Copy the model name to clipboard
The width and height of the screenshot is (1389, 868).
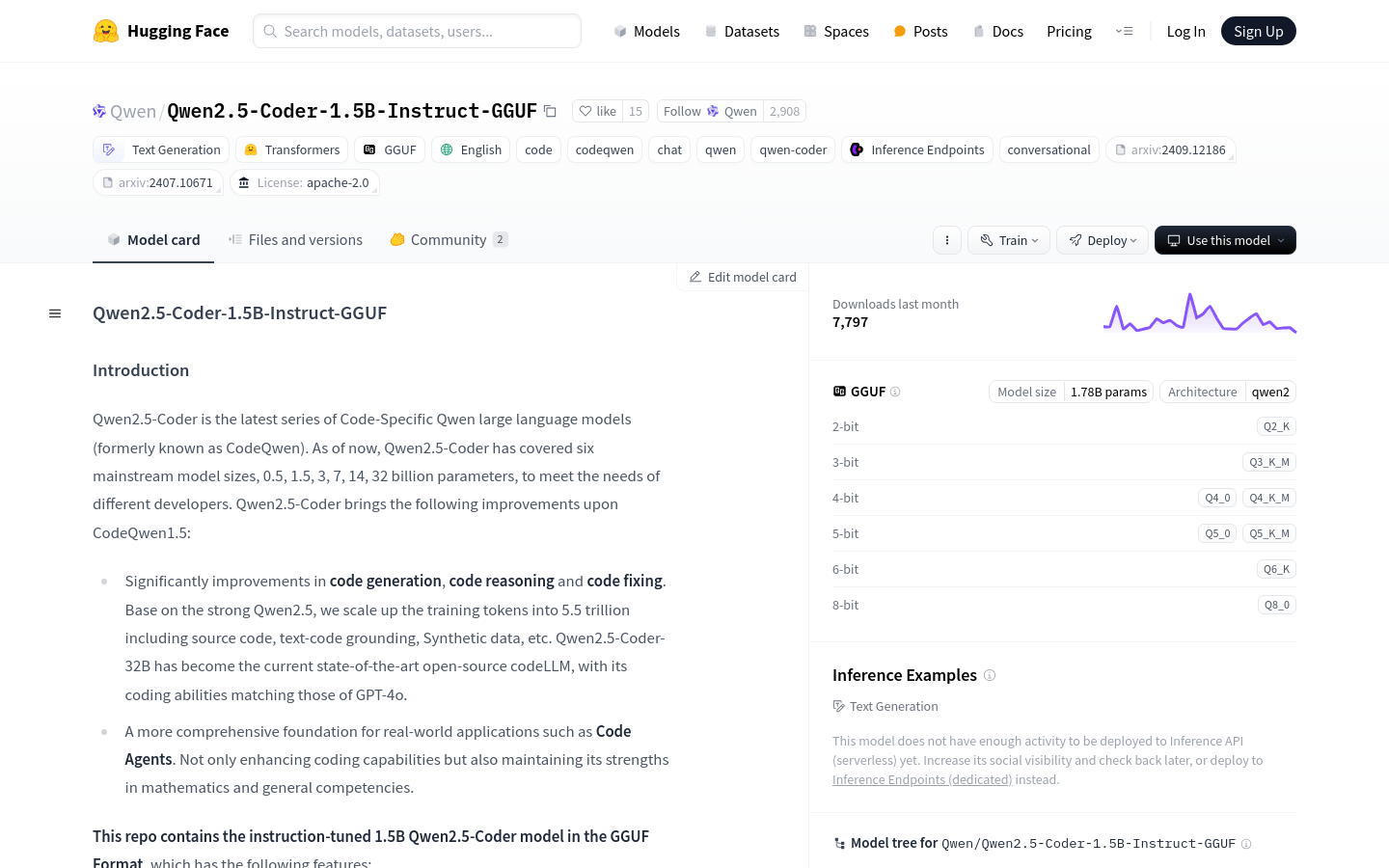click(550, 111)
